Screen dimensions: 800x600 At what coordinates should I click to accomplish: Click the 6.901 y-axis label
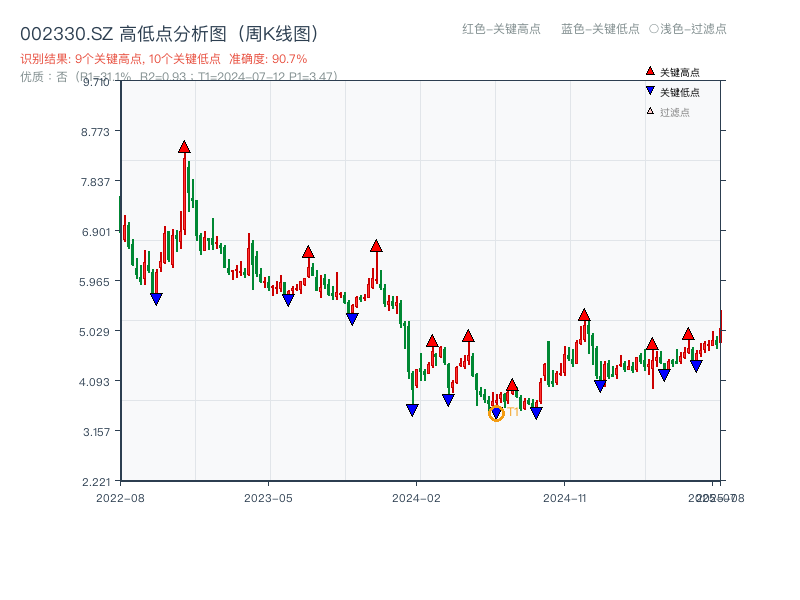pyautogui.click(x=95, y=232)
